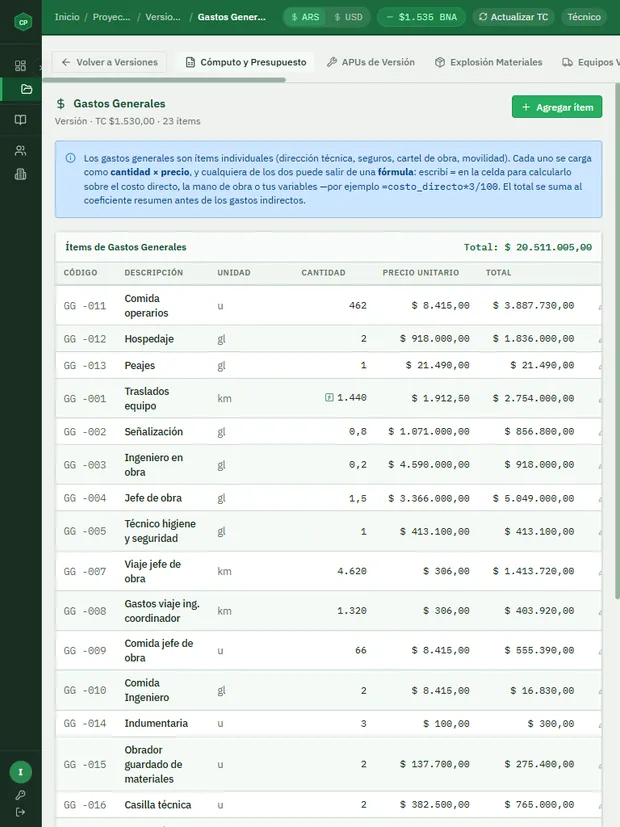
Task: Switch currency to ARS
Action: tap(305, 17)
